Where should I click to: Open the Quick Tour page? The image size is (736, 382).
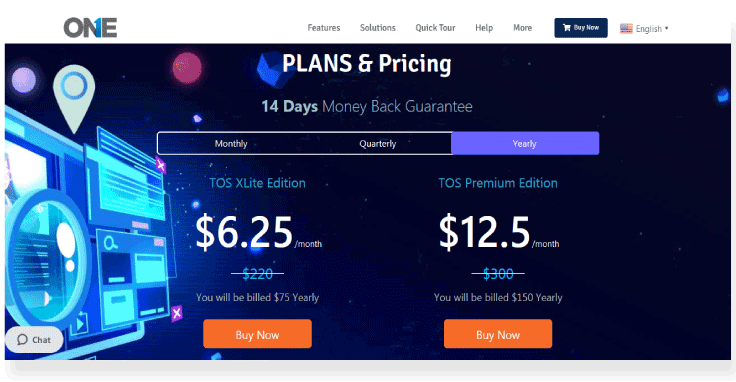coord(435,28)
